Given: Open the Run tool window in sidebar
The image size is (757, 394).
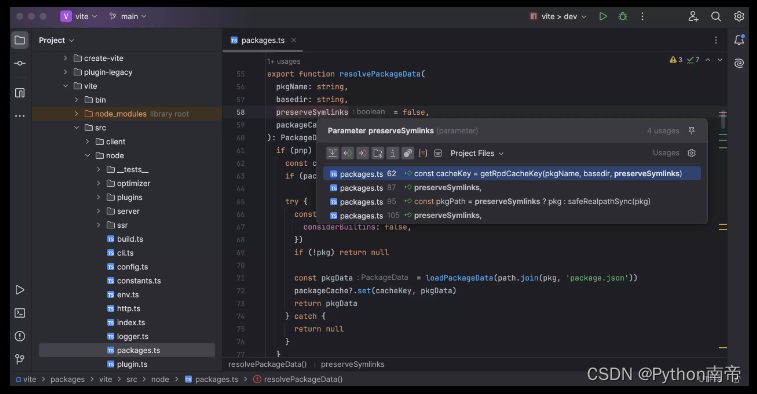Looking at the screenshot, I should 20,290.
